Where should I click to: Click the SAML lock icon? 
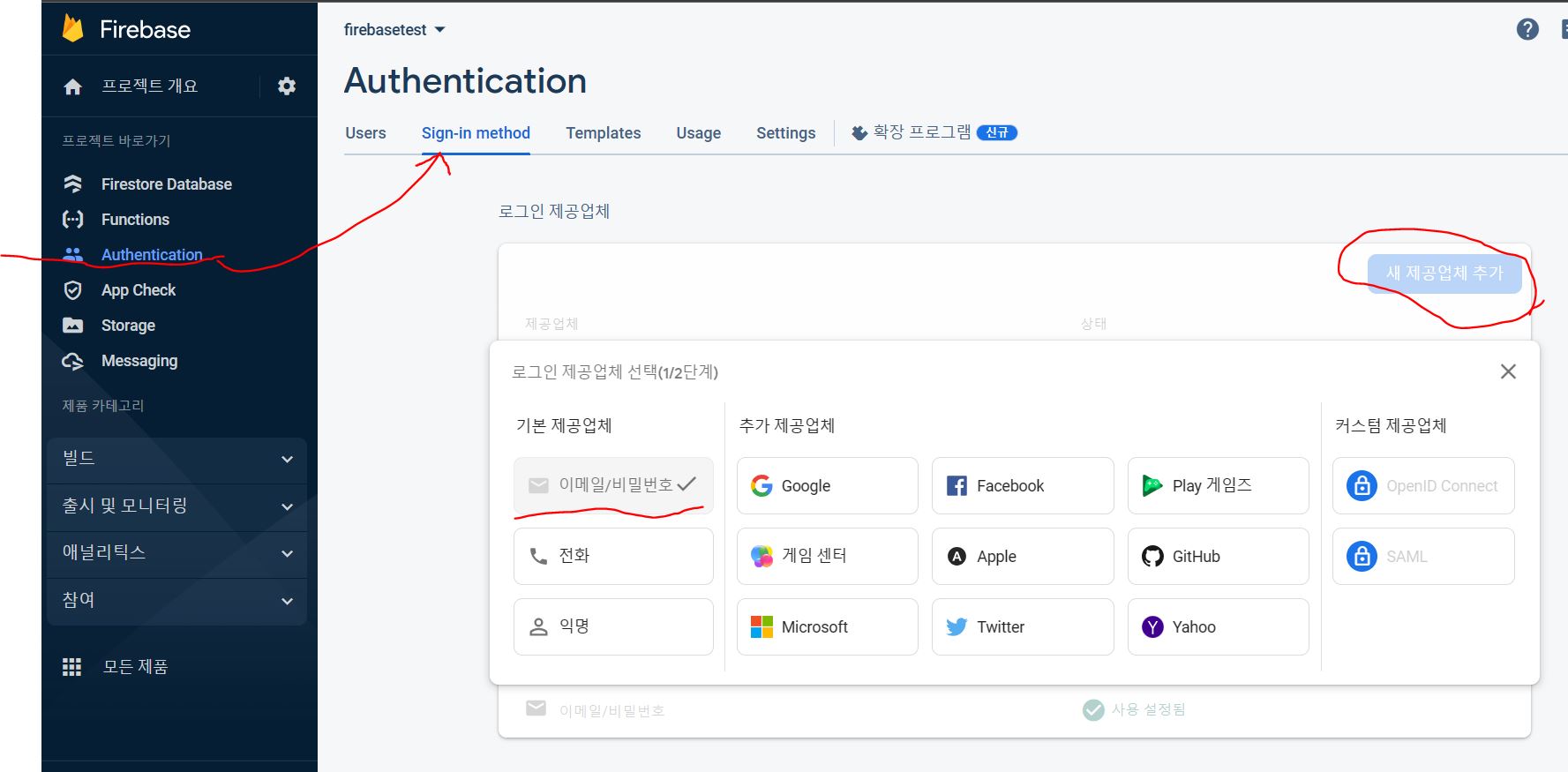coord(1362,556)
